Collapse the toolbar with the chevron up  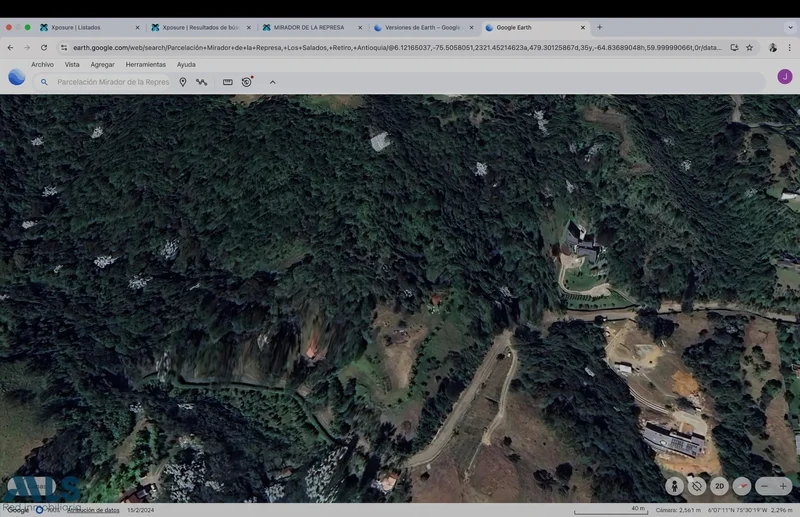pos(272,82)
